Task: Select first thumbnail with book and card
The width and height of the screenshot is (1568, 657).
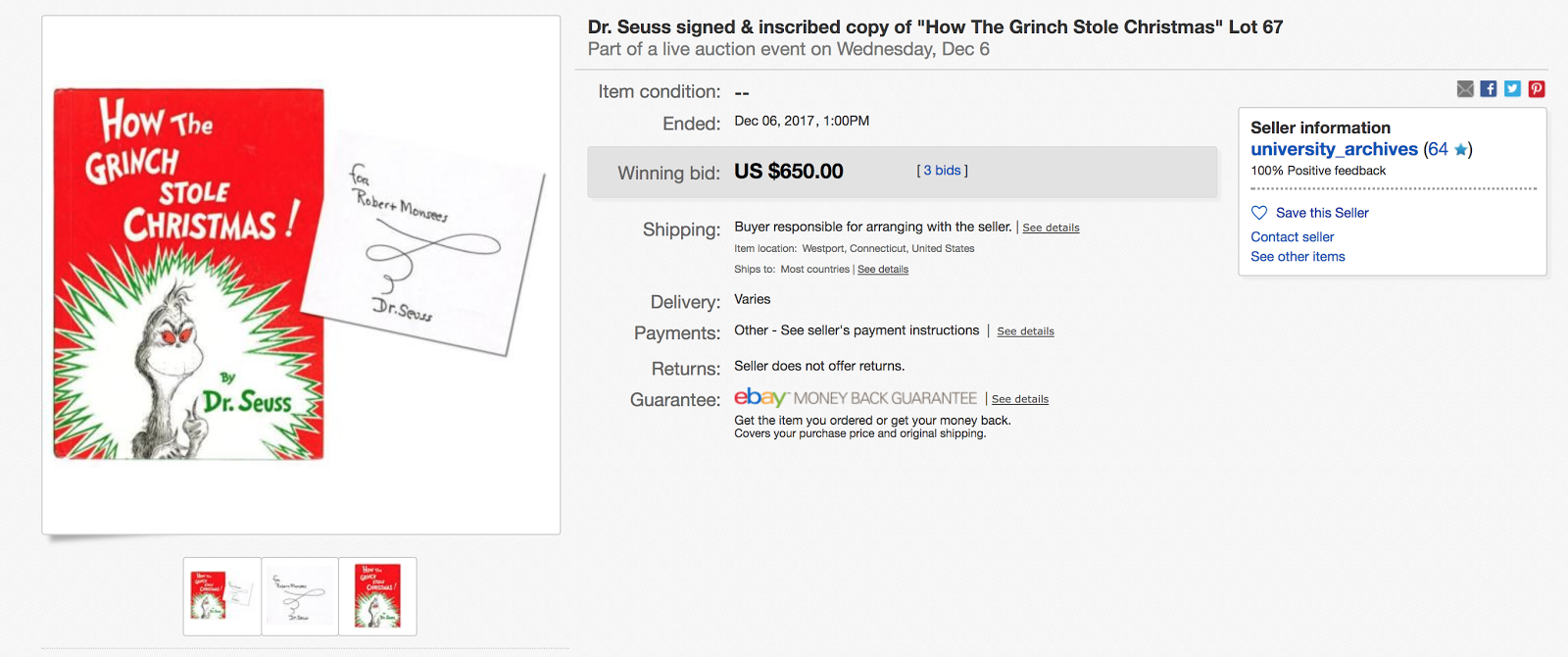Action: [x=222, y=596]
